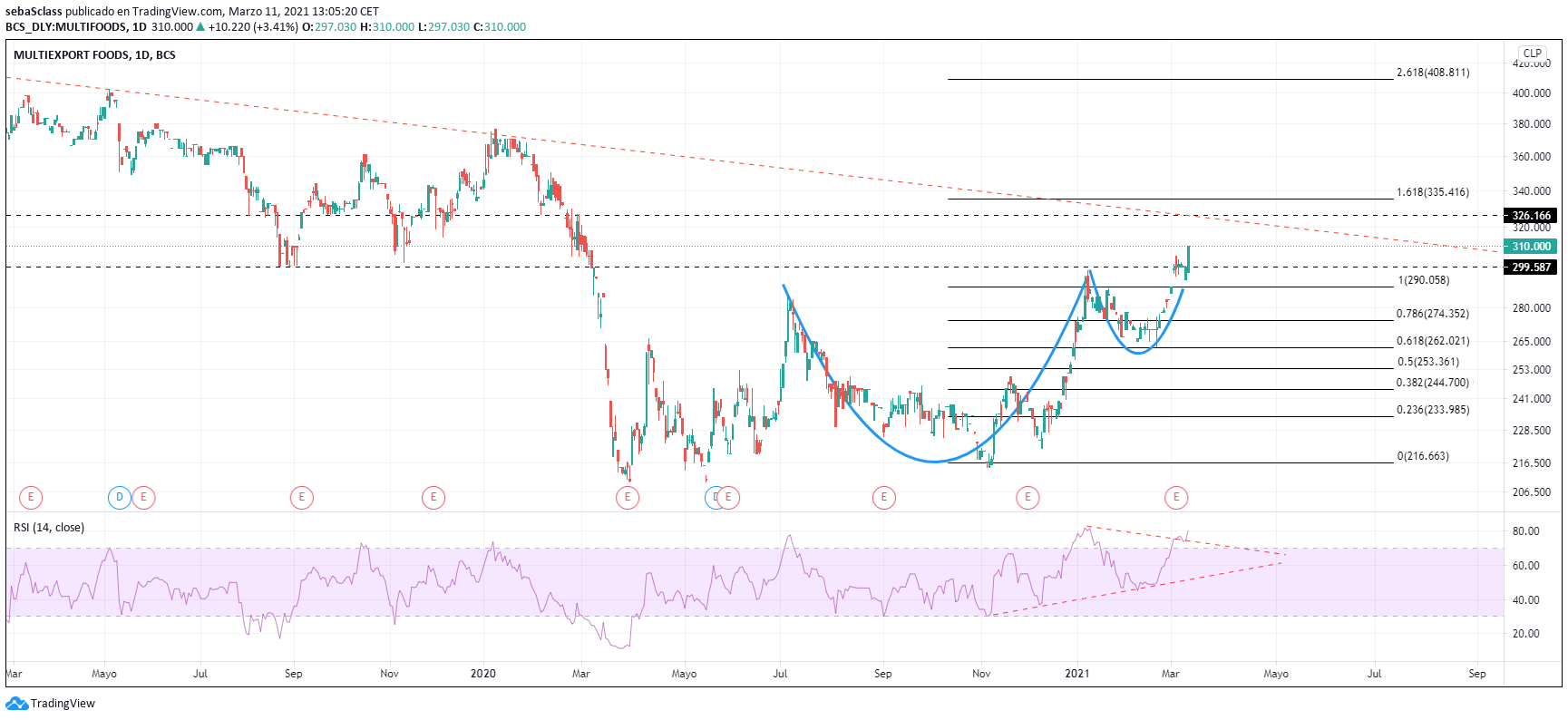The height and width of the screenshot is (720, 1568).
Task: Click the L:297.030 low value
Action: pos(443,27)
